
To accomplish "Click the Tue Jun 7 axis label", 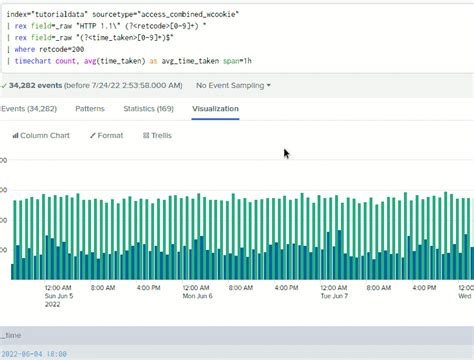I will click(334, 296).
